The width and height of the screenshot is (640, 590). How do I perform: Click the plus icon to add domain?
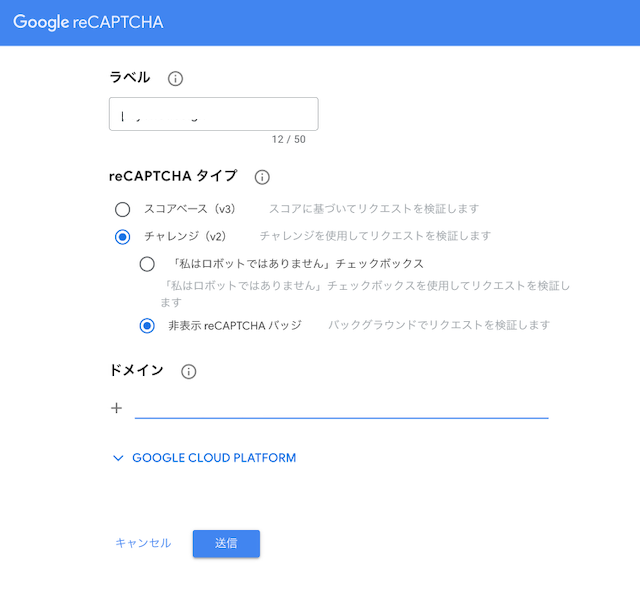[116, 408]
